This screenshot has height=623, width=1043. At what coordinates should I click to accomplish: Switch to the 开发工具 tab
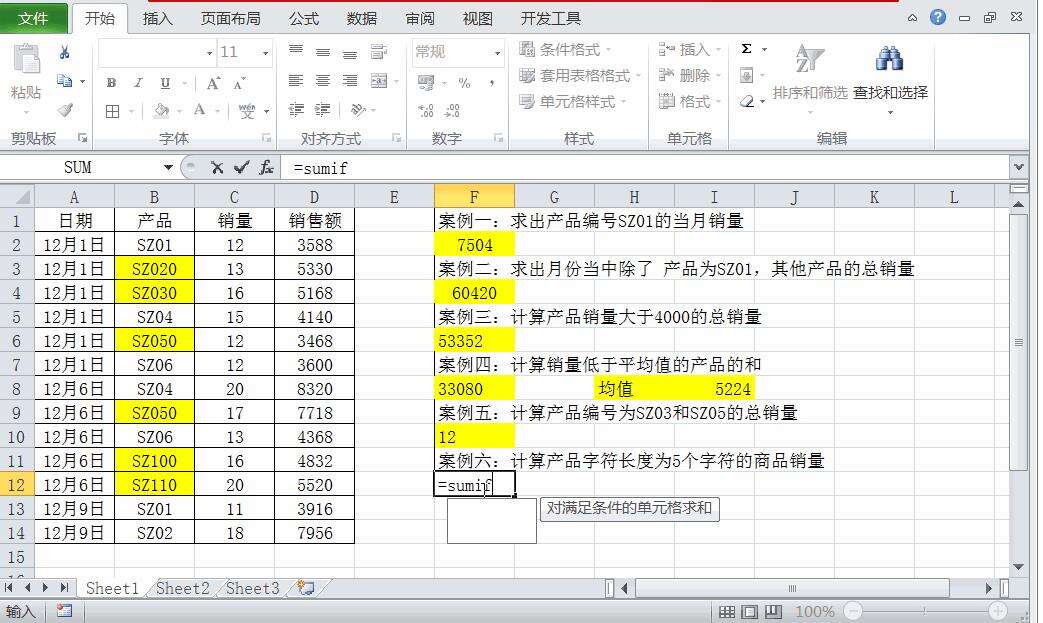[551, 19]
